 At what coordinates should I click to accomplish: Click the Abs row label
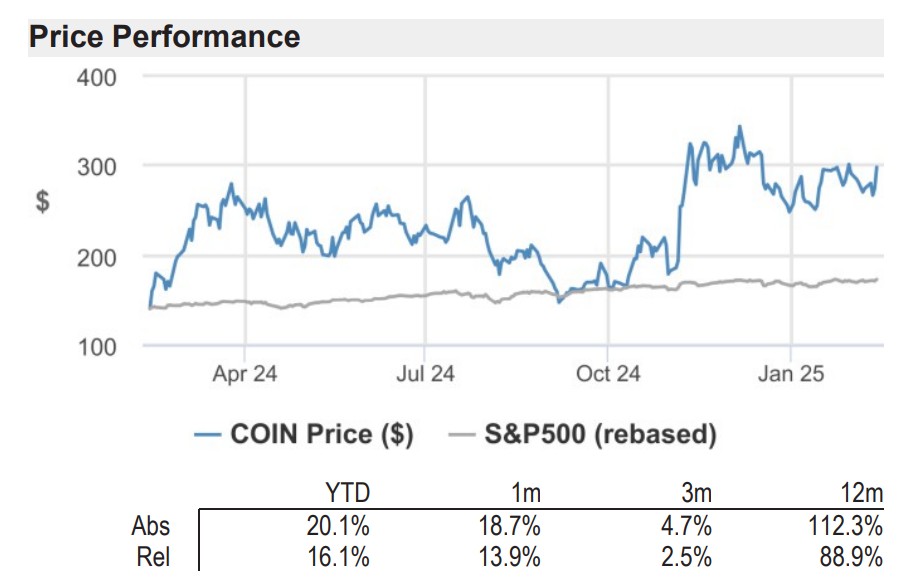pyautogui.click(x=150, y=526)
